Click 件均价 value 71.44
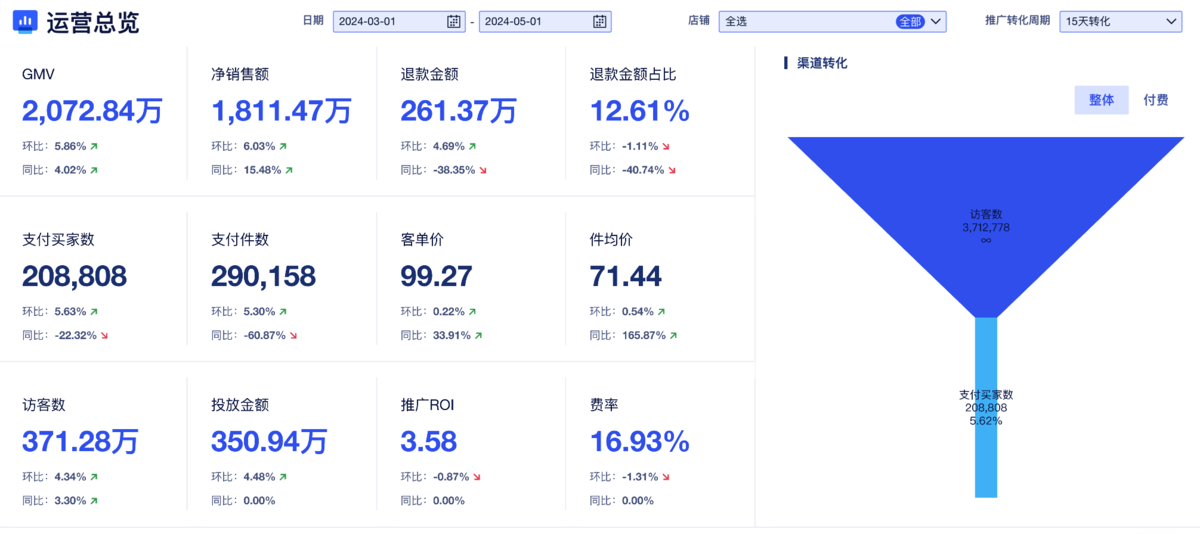This screenshot has width=1200, height=534. point(626,276)
